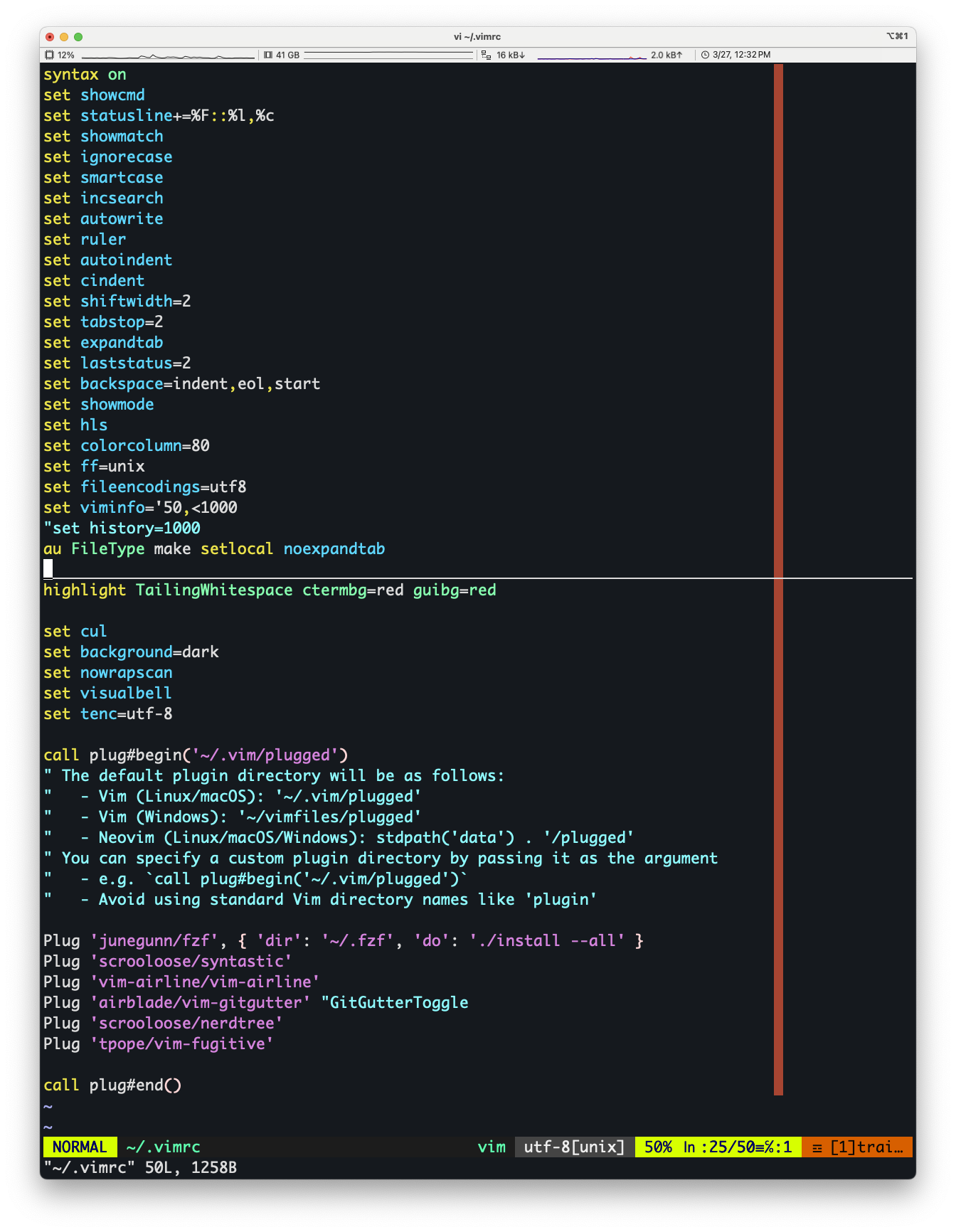Click the 'set showmatch' line
This screenshot has width=956, height=1232.
[103, 137]
